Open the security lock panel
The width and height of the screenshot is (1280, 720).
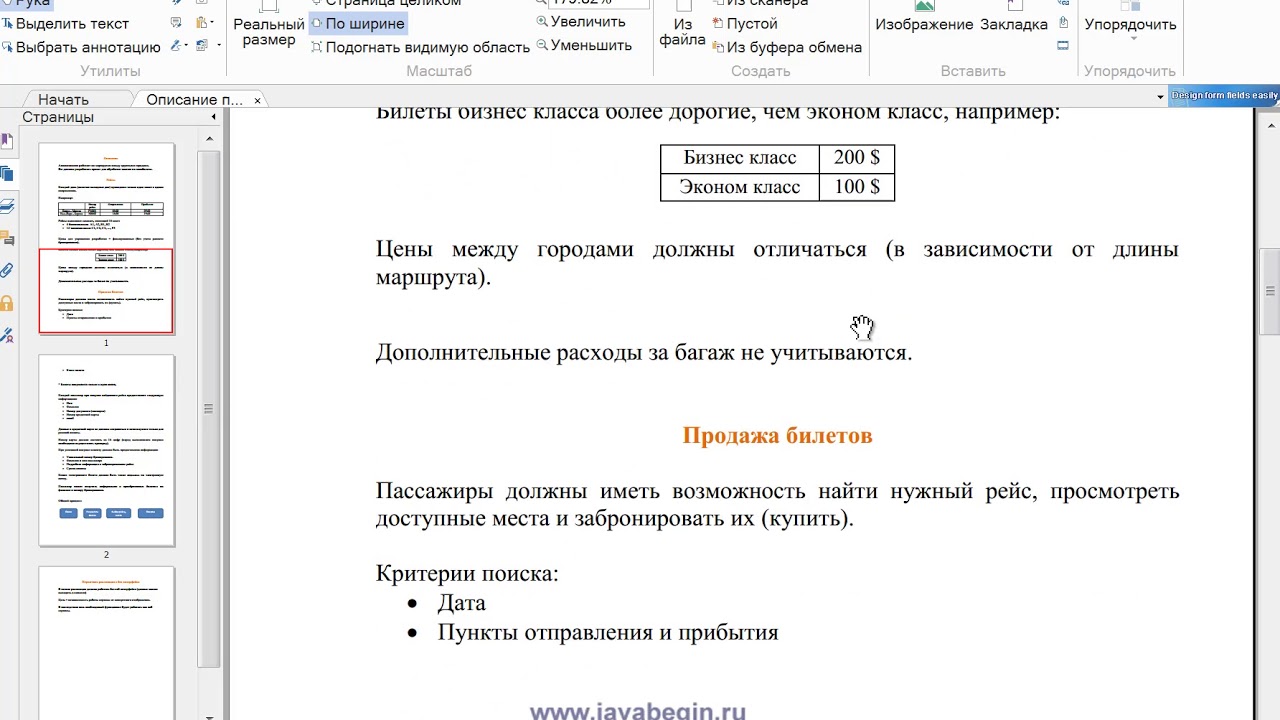(7, 303)
